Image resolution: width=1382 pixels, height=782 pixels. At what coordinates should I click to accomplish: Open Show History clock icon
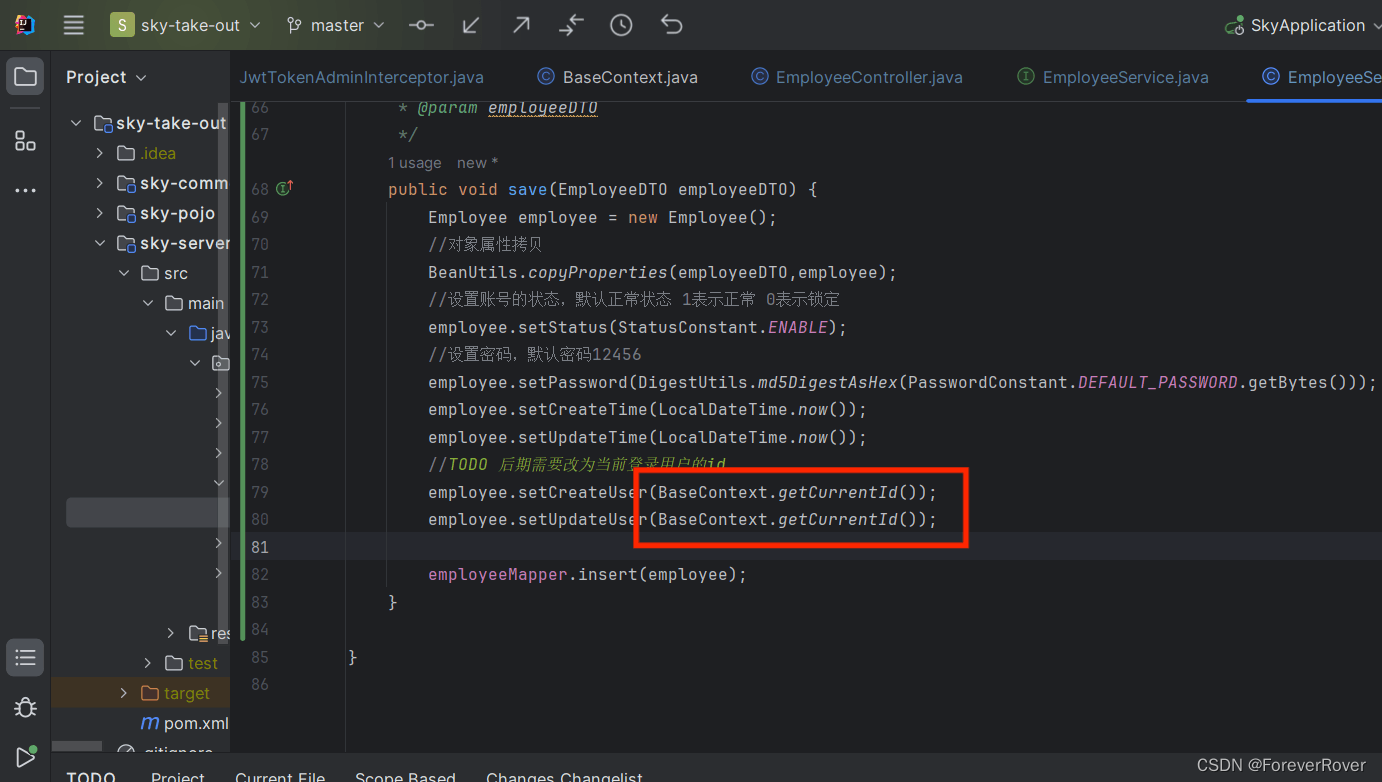point(621,25)
